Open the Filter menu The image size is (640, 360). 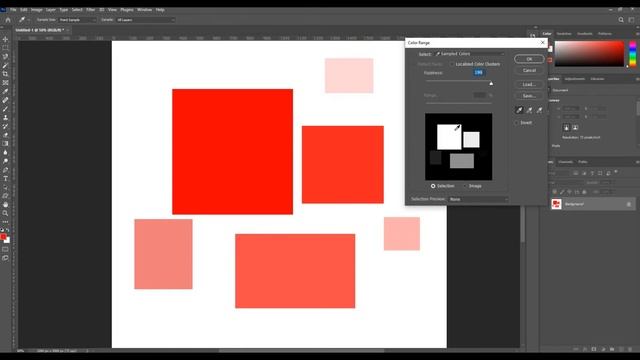pos(91,10)
